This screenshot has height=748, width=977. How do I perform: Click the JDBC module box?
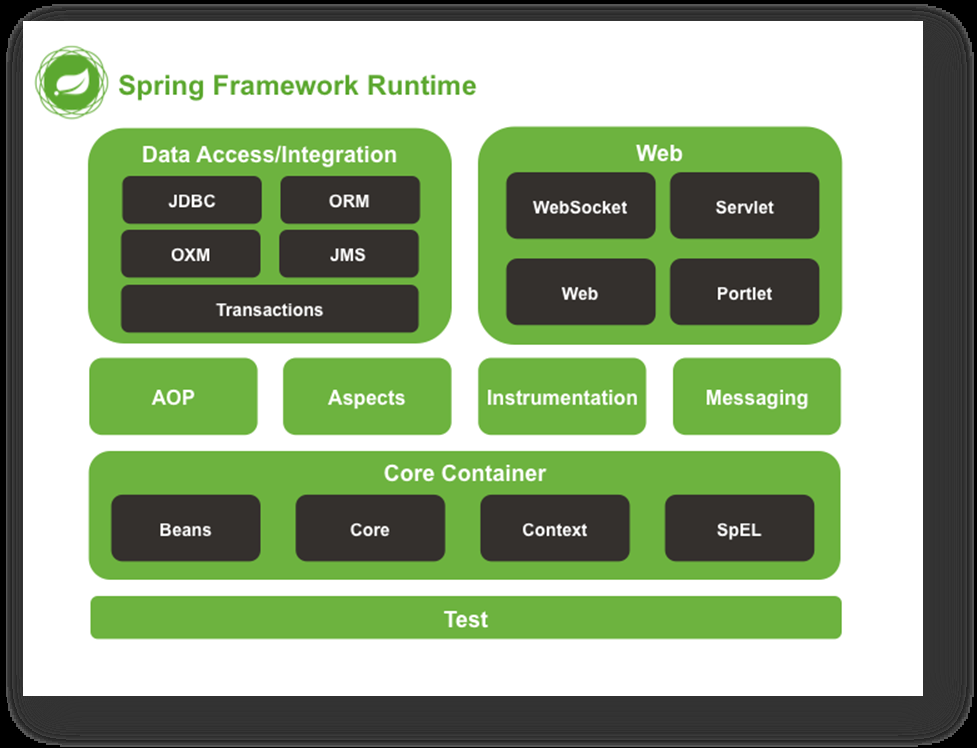[192, 200]
